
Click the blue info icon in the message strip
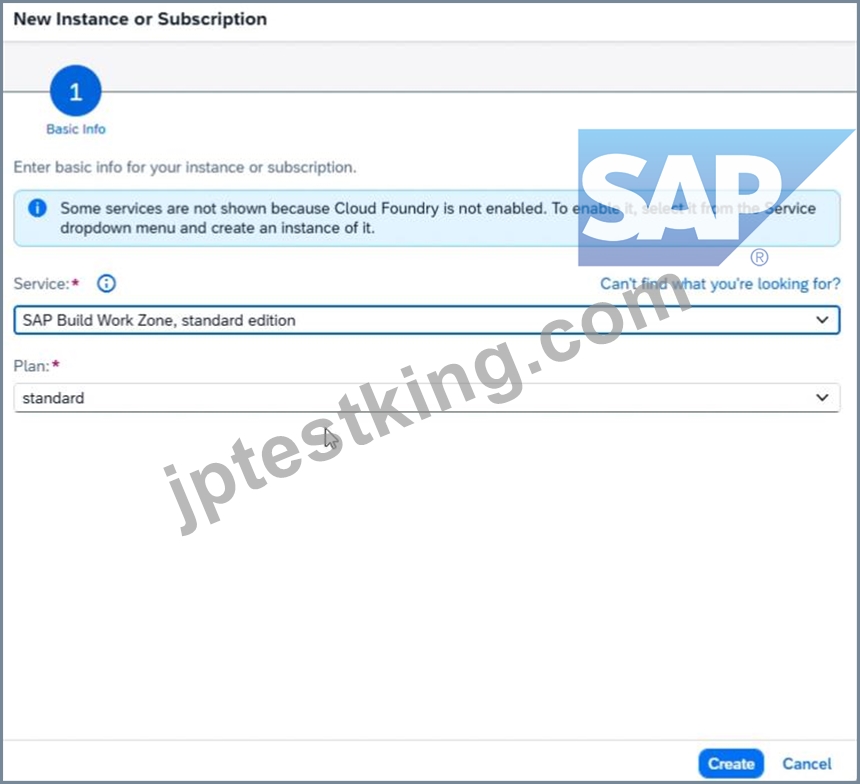[x=37, y=208]
